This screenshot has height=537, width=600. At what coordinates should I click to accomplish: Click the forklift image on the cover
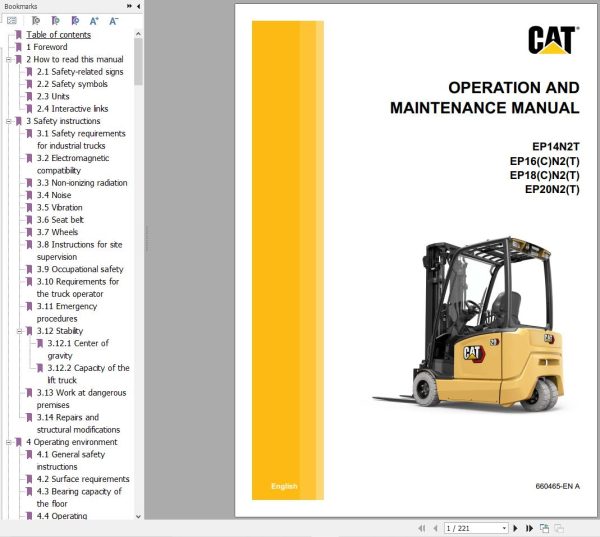(x=468, y=324)
